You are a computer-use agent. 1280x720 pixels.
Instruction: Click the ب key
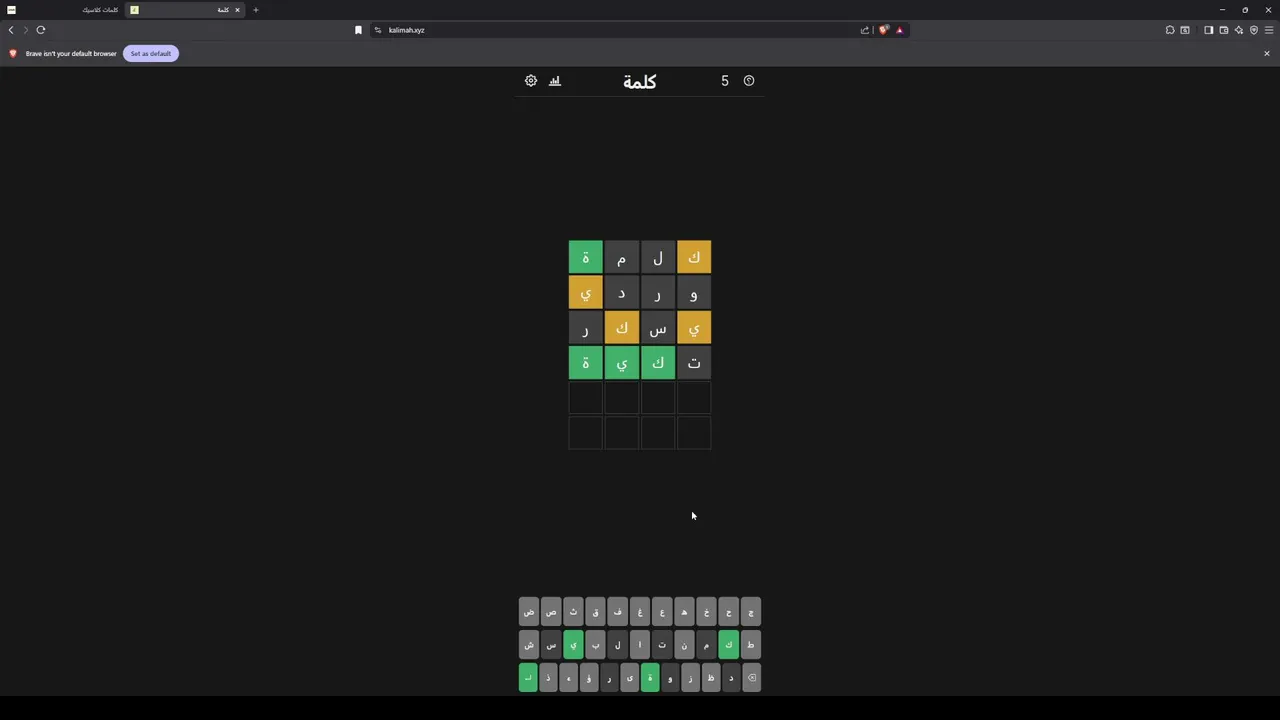coord(595,645)
